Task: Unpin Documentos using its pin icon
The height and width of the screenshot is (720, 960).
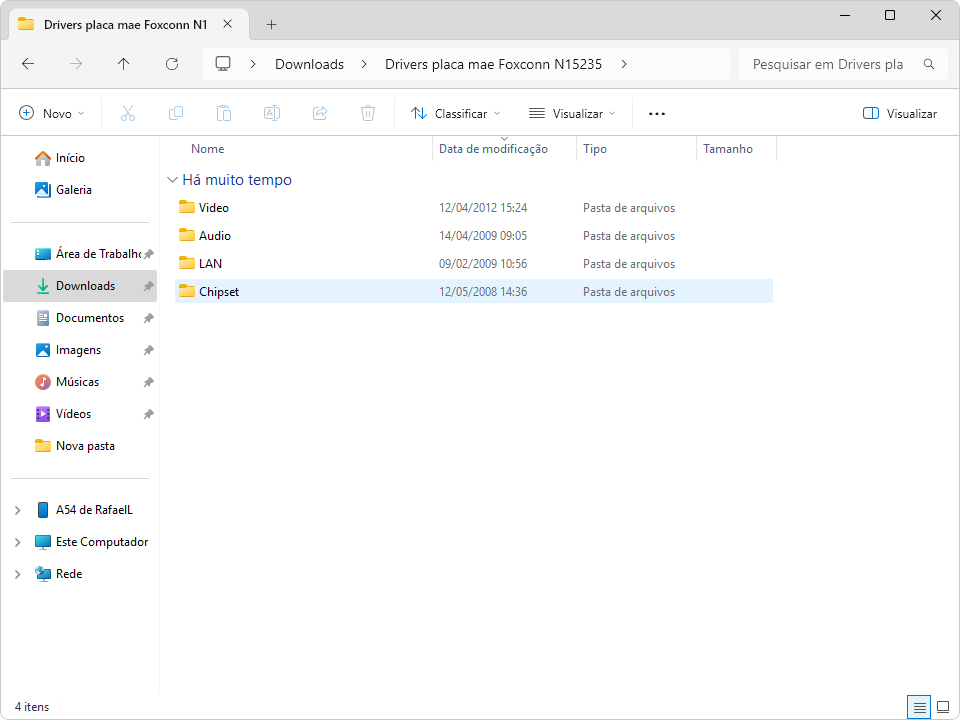Action: coord(149,318)
